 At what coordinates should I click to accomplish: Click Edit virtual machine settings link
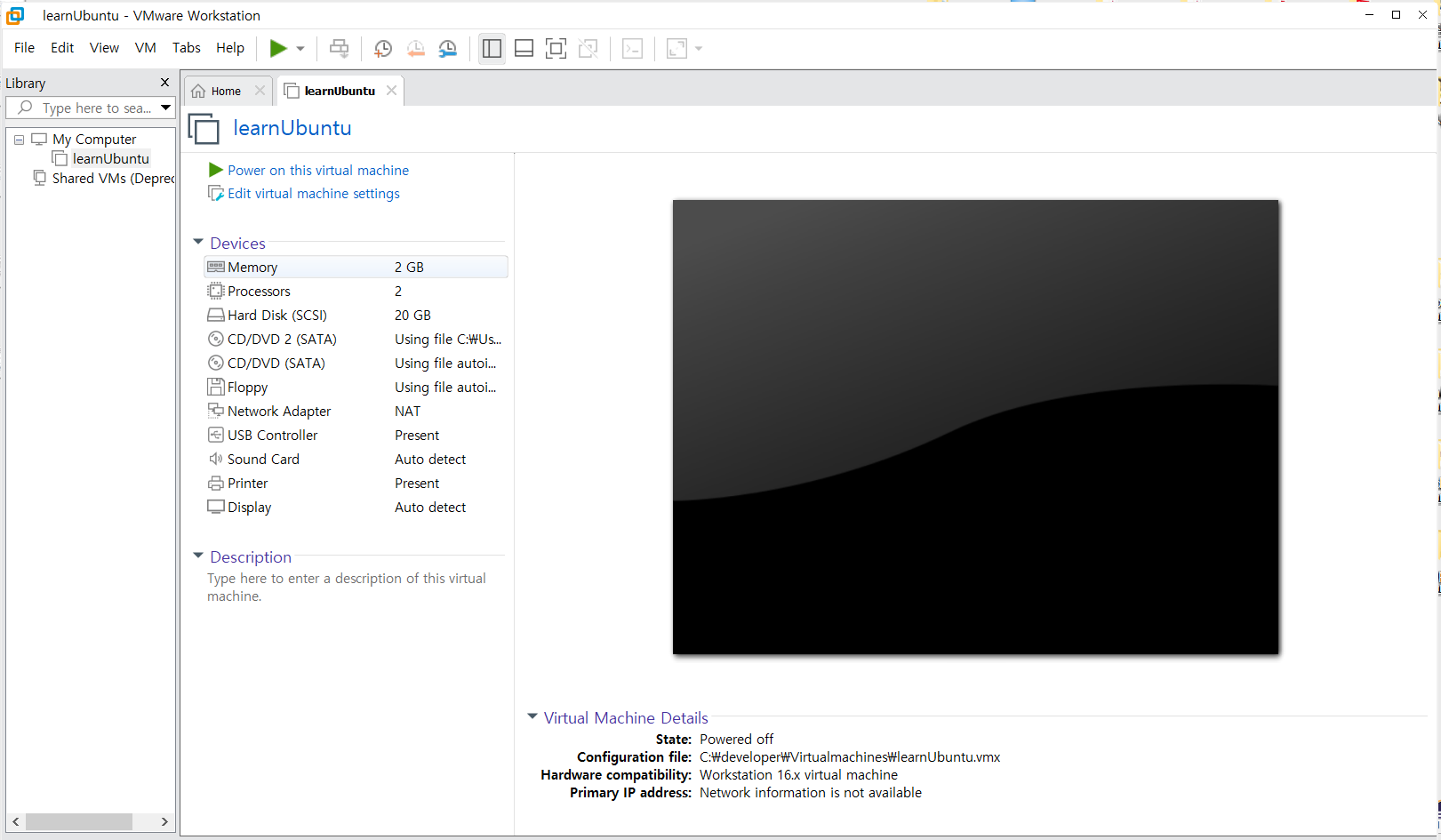point(314,194)
